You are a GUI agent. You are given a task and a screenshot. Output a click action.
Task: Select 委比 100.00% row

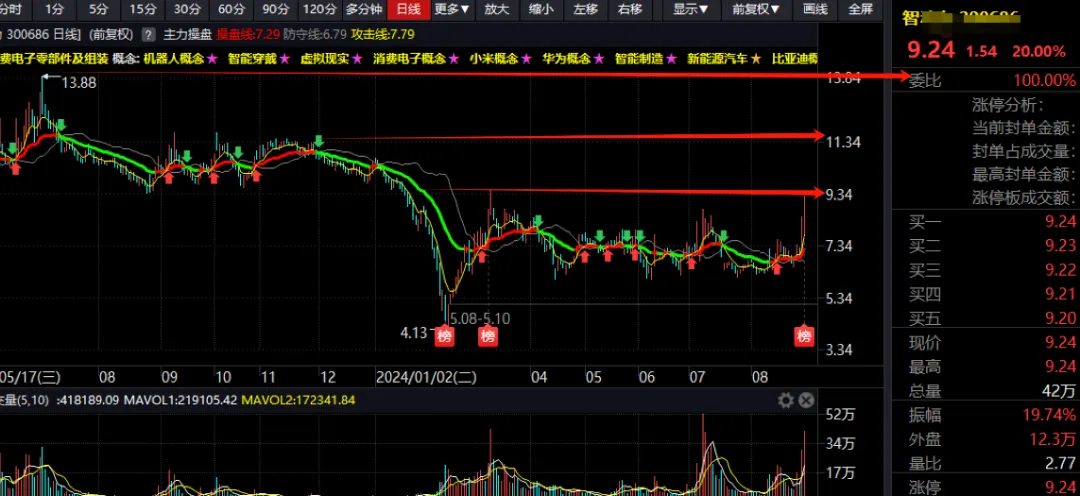[991, 81]
